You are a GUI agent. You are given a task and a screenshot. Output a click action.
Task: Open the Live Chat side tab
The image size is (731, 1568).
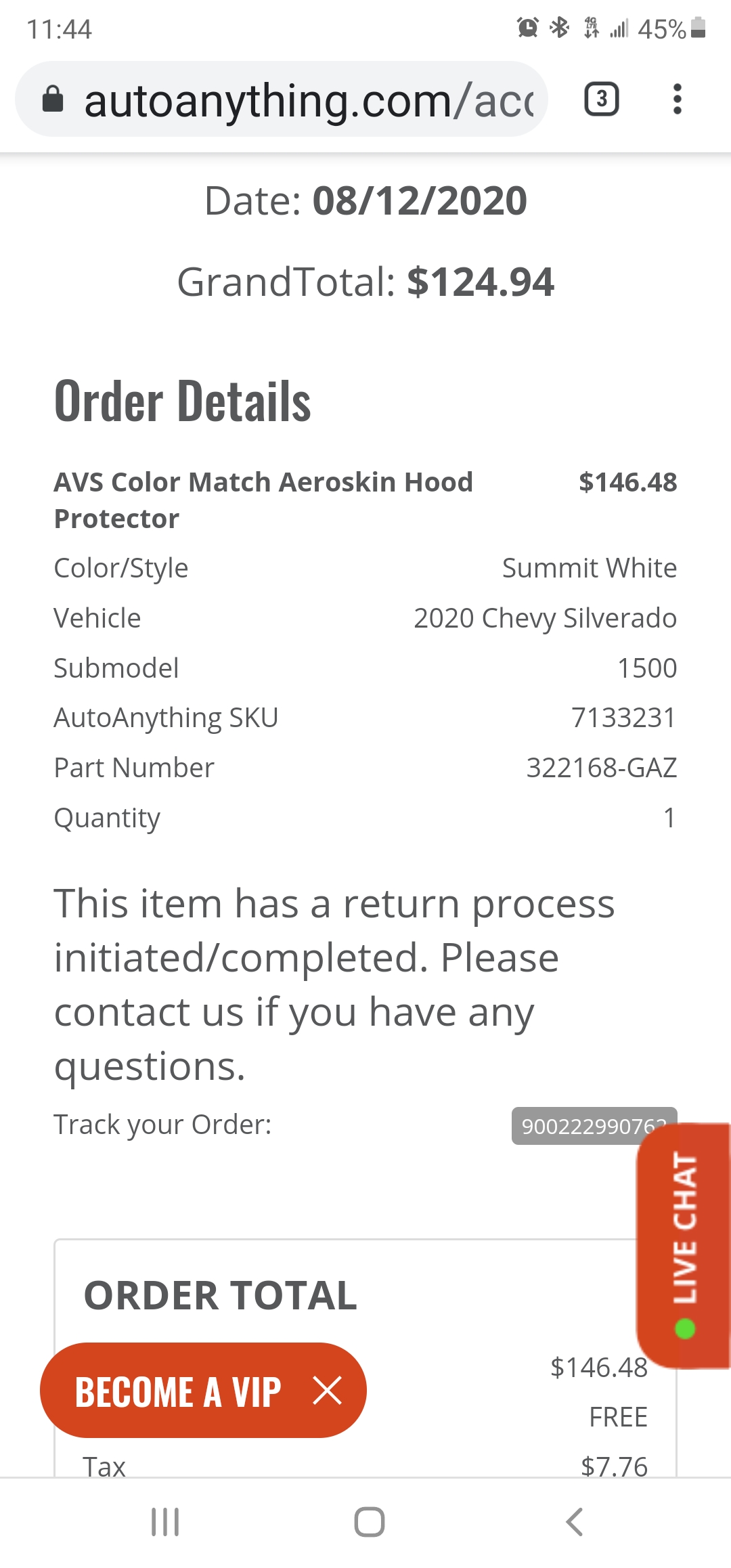[684, 1244]
